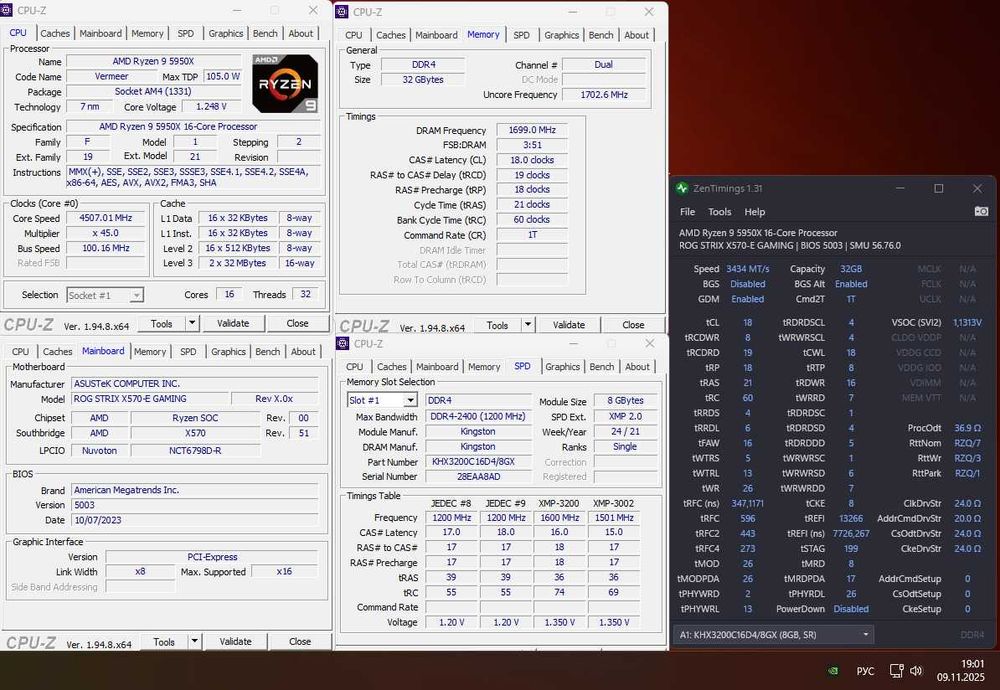This screenshot has width=1000, height=690.
Task: Open the A1: KHX3200C16D4/8GX module dropdown
Action: pos(774,635)
